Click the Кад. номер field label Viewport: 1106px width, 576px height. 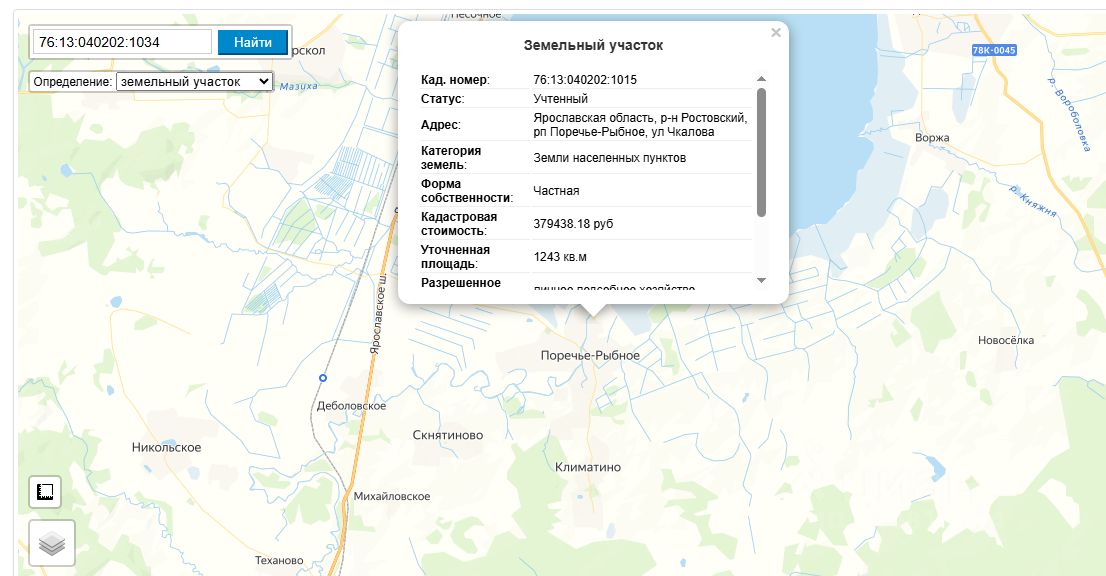click(455, 80)
